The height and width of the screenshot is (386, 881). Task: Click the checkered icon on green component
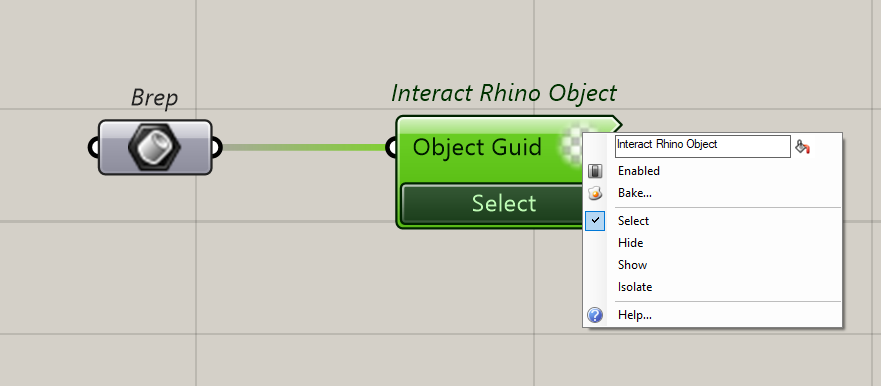(x=571, y=144)
